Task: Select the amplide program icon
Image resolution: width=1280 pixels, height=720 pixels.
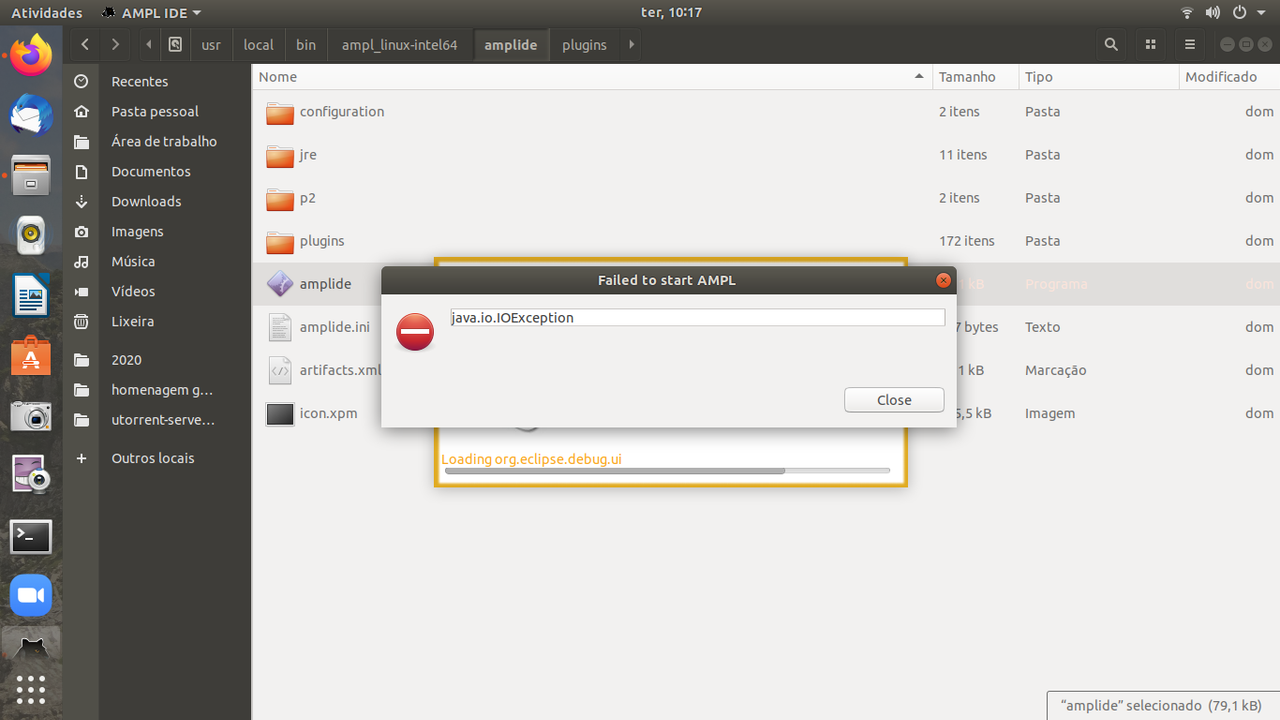Action: [x=280, y=284]
